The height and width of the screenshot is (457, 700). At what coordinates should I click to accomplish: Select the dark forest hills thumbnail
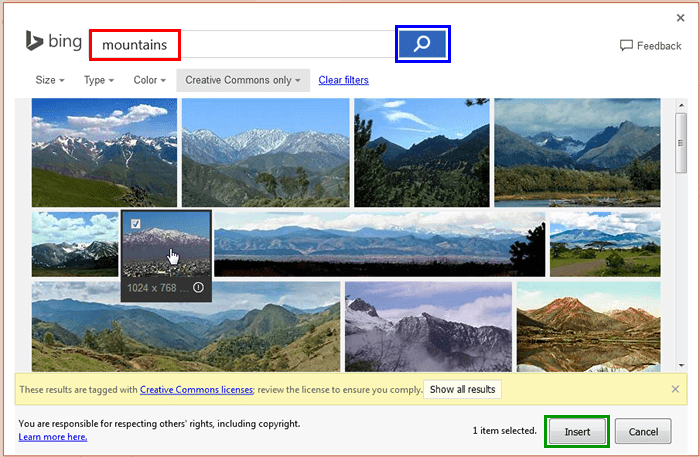pos(422,153)
